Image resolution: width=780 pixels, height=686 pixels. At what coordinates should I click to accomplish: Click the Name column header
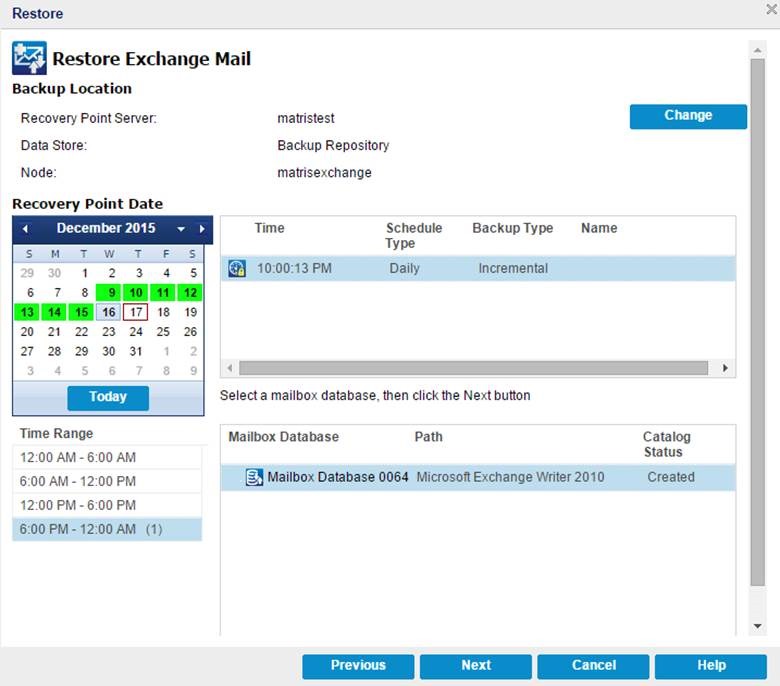[599, 228]
